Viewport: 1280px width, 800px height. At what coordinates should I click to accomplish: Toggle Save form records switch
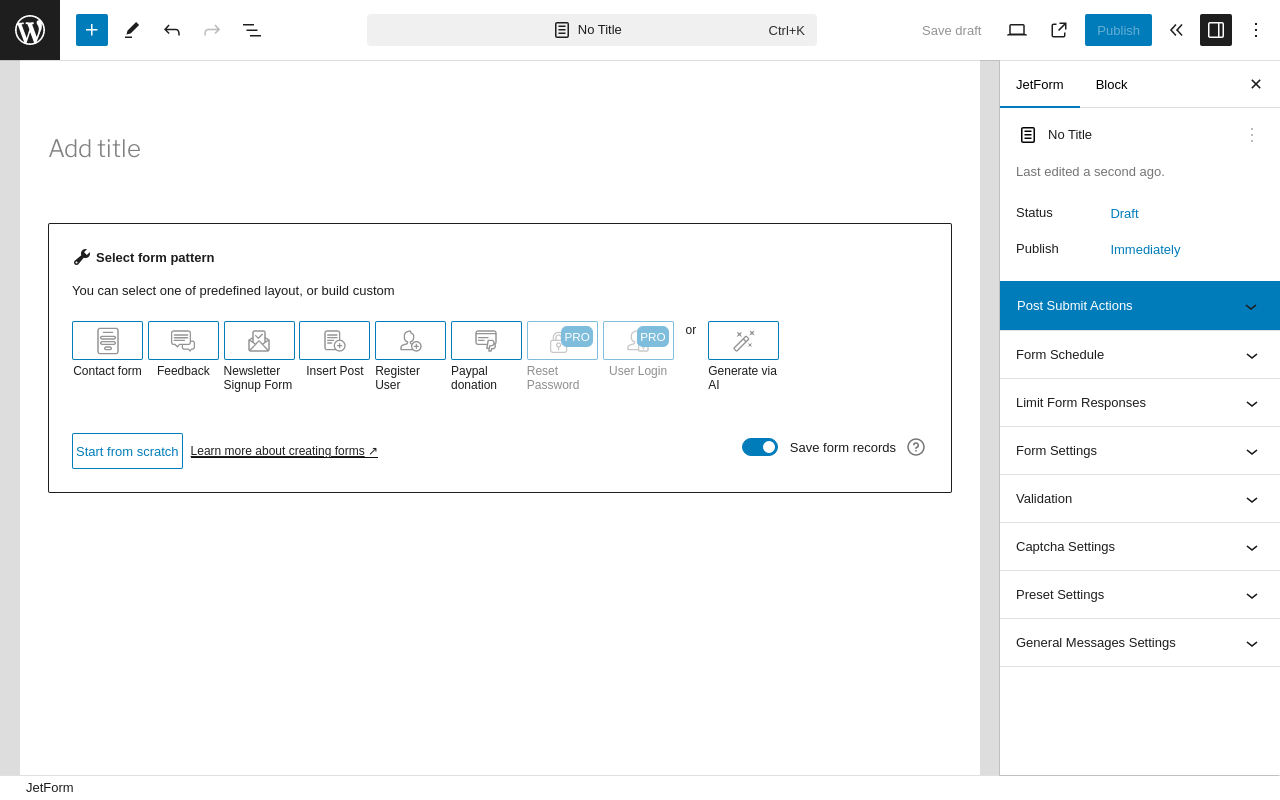760,447
